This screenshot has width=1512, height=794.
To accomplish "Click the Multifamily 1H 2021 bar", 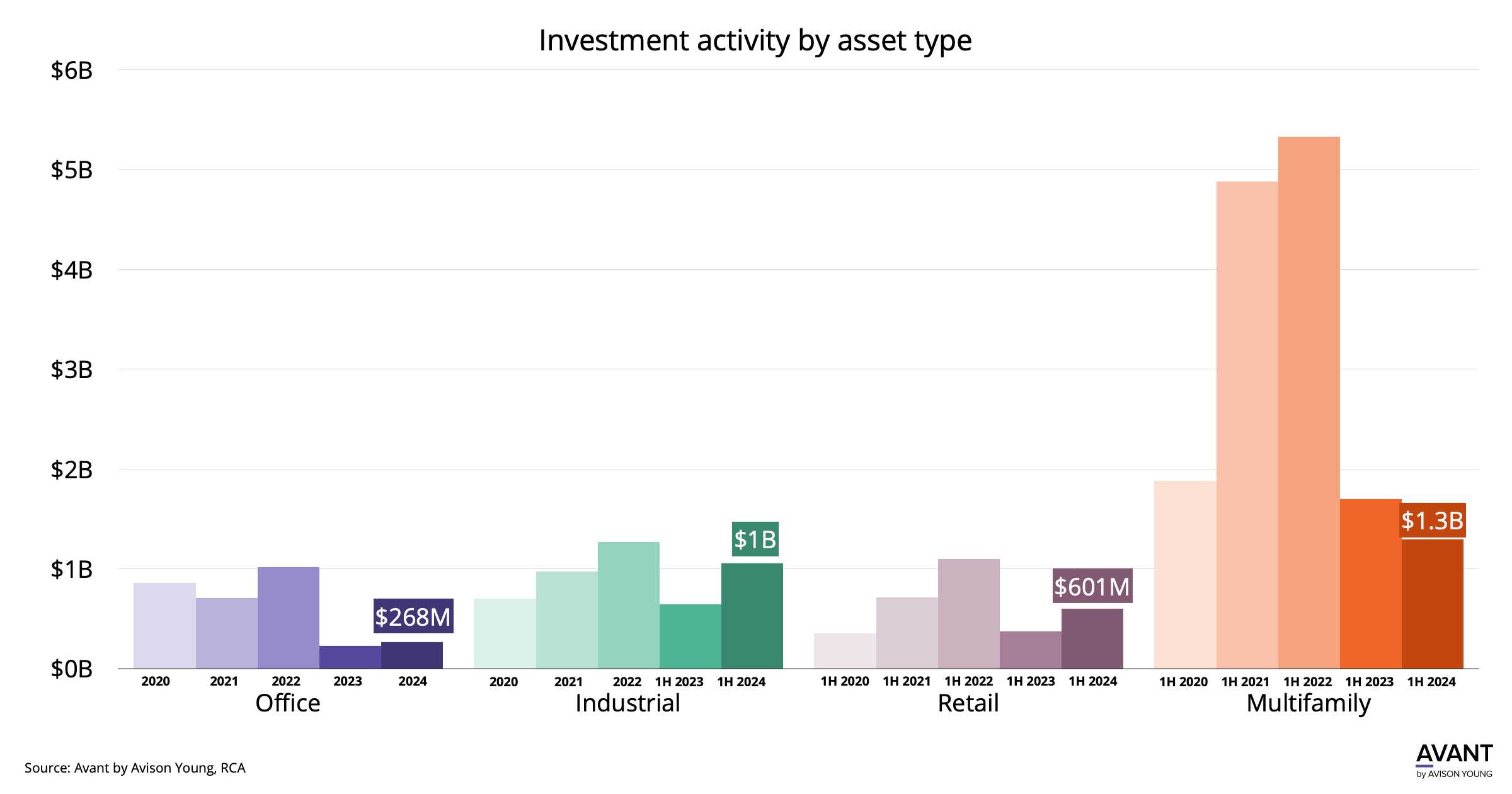I will coord(1247,425).
